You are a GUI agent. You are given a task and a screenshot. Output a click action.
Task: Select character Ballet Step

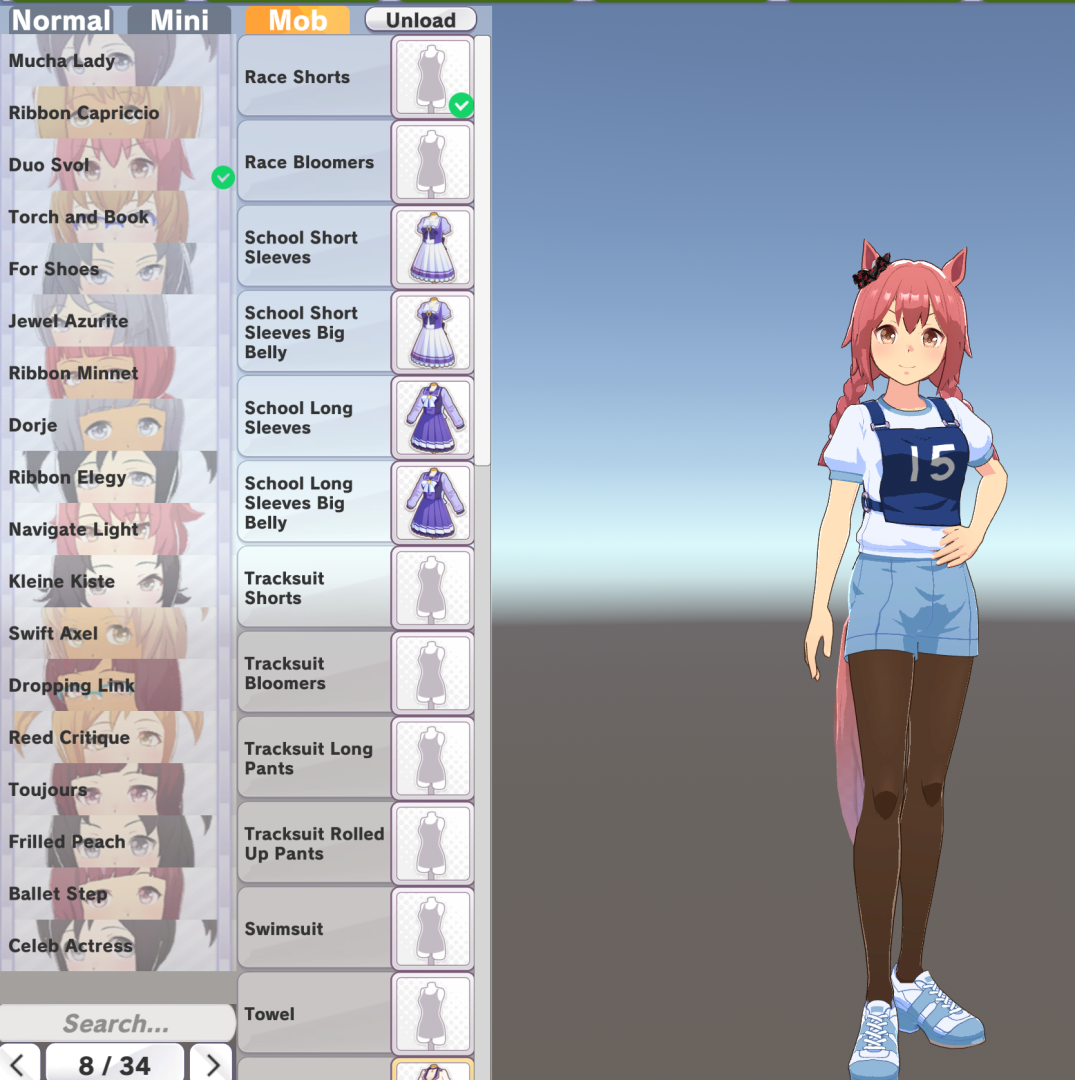[x=117, y=893]
